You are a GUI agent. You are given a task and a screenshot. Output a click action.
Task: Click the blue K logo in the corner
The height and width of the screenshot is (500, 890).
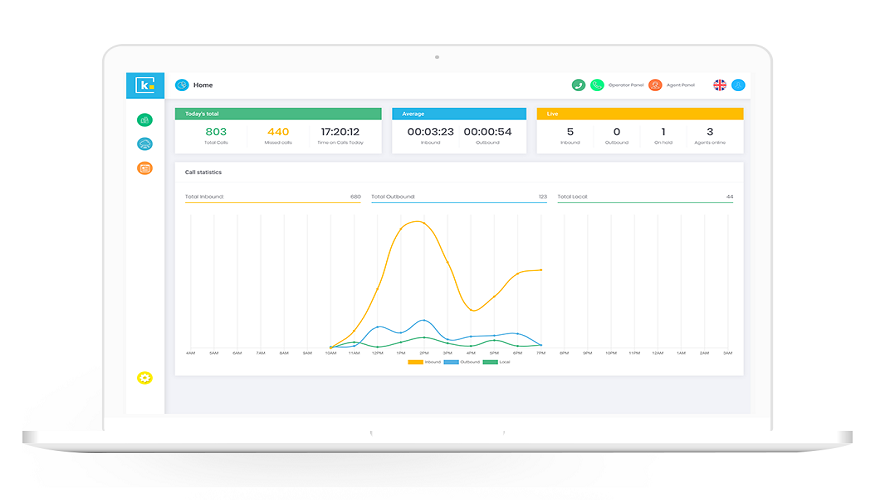(145, 85)
